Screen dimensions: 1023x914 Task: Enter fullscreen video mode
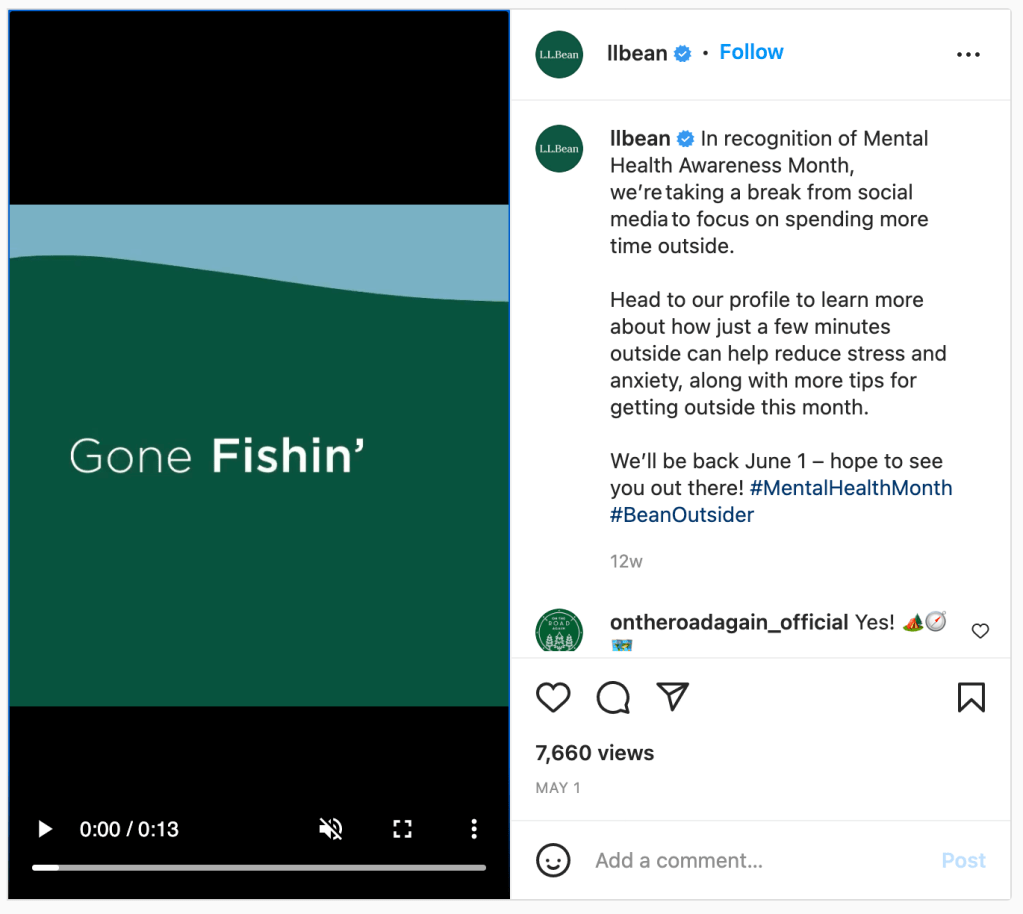tap(402, 829)
